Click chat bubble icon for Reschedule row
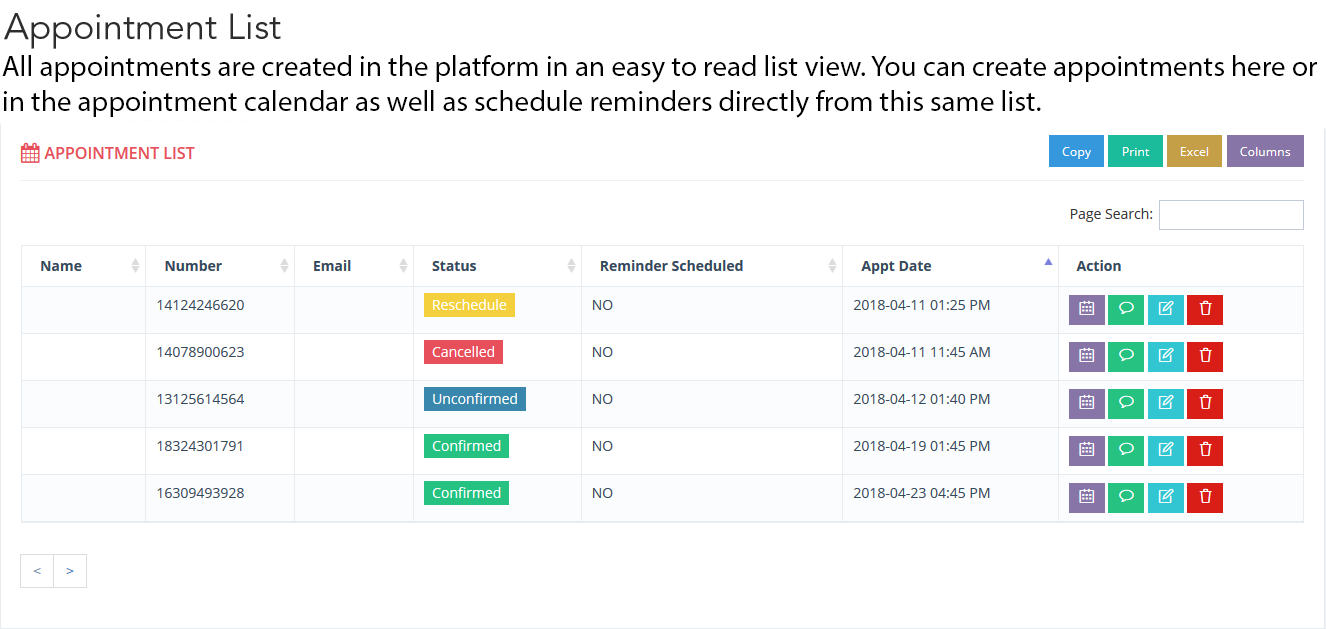 pyautogui.click(x=1125, y=310)
